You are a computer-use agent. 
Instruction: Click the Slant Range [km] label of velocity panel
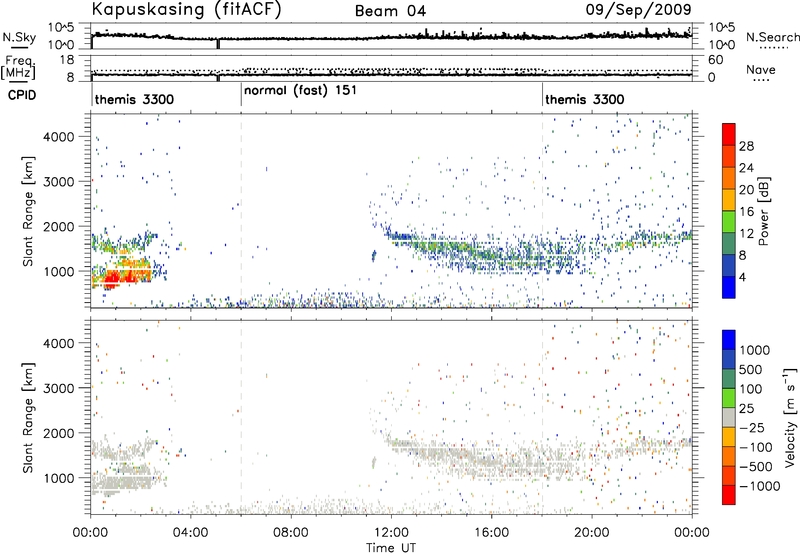[28, 417]
